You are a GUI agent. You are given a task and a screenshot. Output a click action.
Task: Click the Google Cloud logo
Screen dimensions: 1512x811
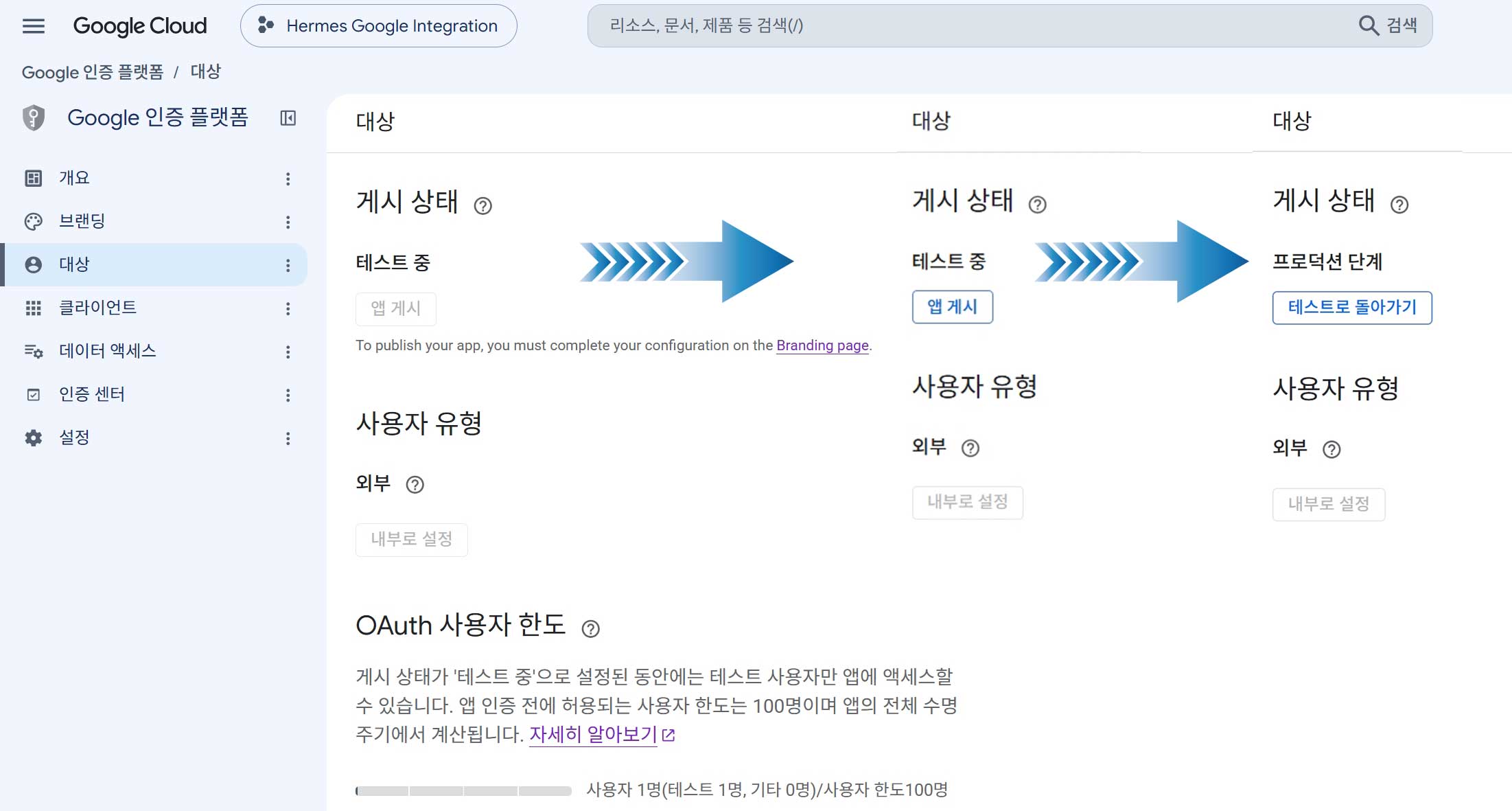pyautogui.click(x=140, y=26)
